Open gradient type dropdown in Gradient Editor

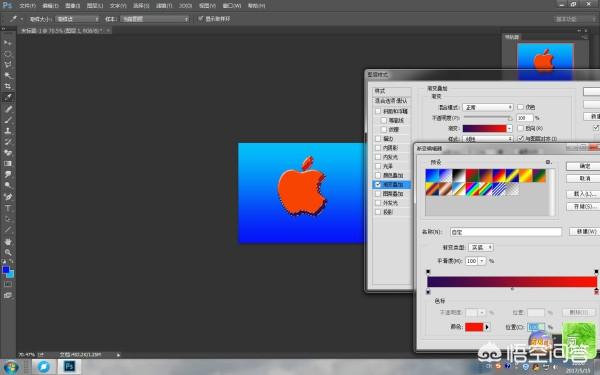pyautogui.click(x=481, y=248)
